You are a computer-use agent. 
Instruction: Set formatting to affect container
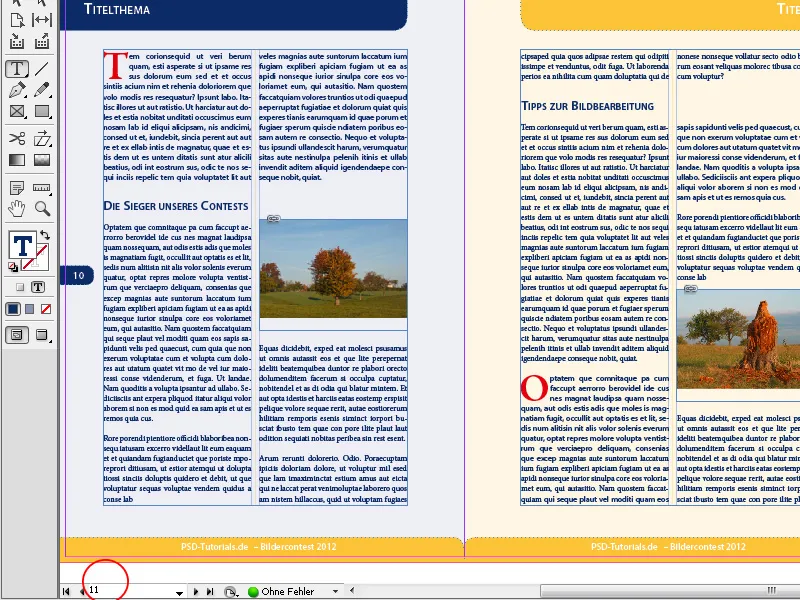pyautogui.click(x=20, y=287)
